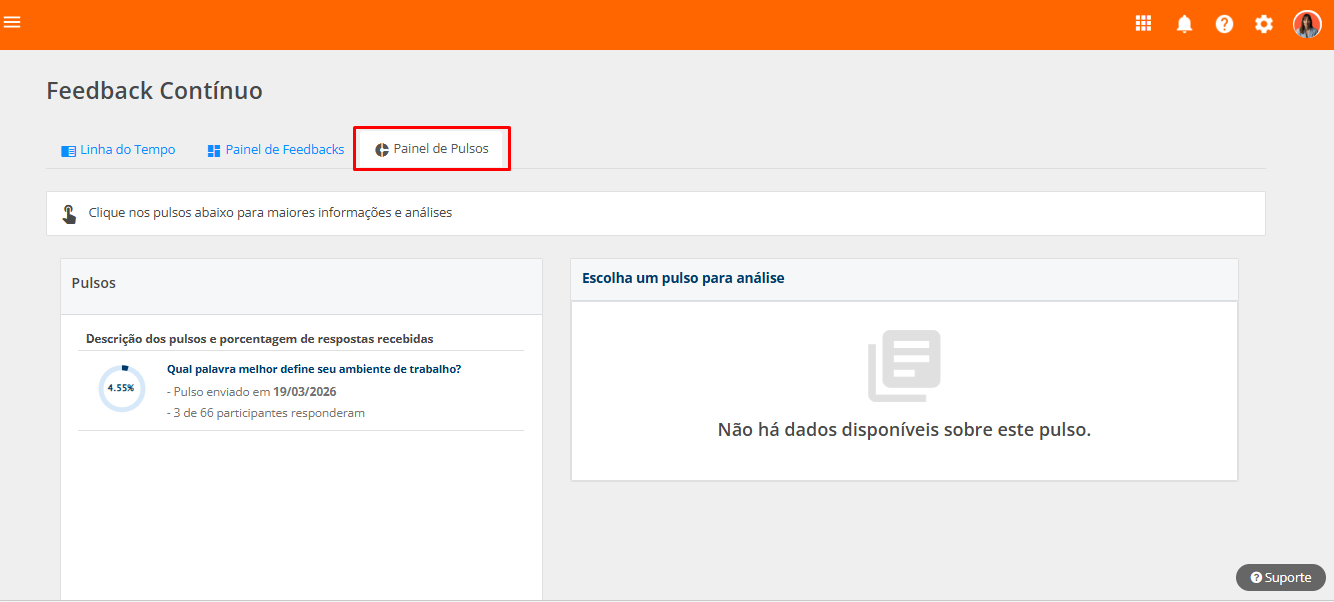Screen dimensions: 1334x602
Task: Click the Linha do Tempo tab icon
Action: tap(68, 151)
